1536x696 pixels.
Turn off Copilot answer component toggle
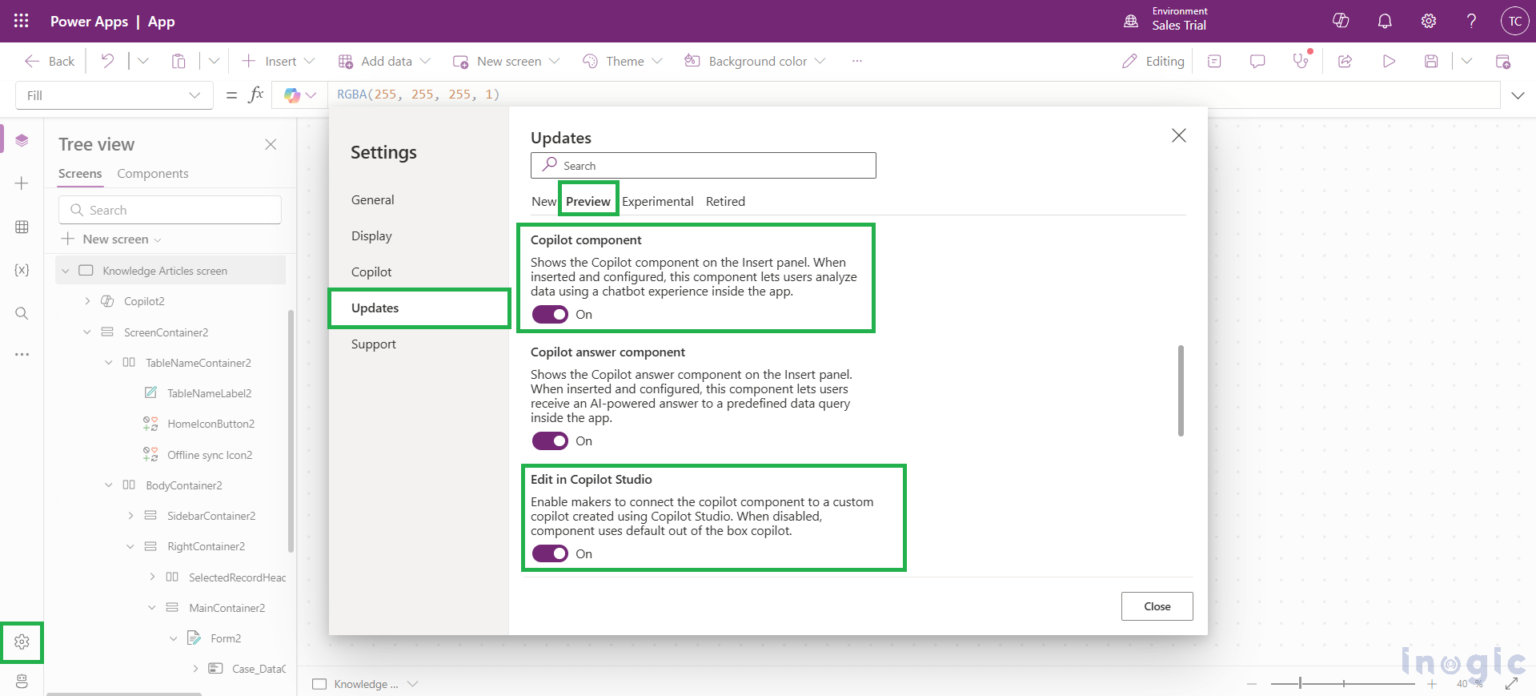549,441
